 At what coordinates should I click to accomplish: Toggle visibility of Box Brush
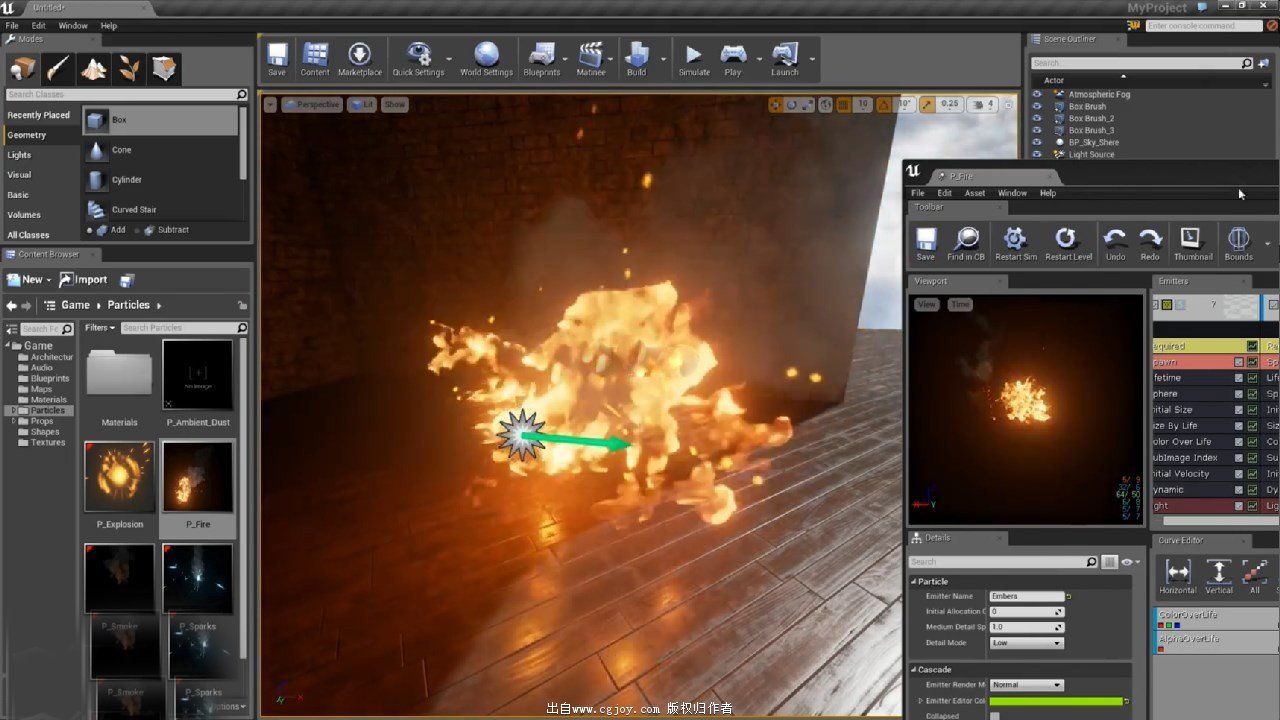[x=1036, y=106]
